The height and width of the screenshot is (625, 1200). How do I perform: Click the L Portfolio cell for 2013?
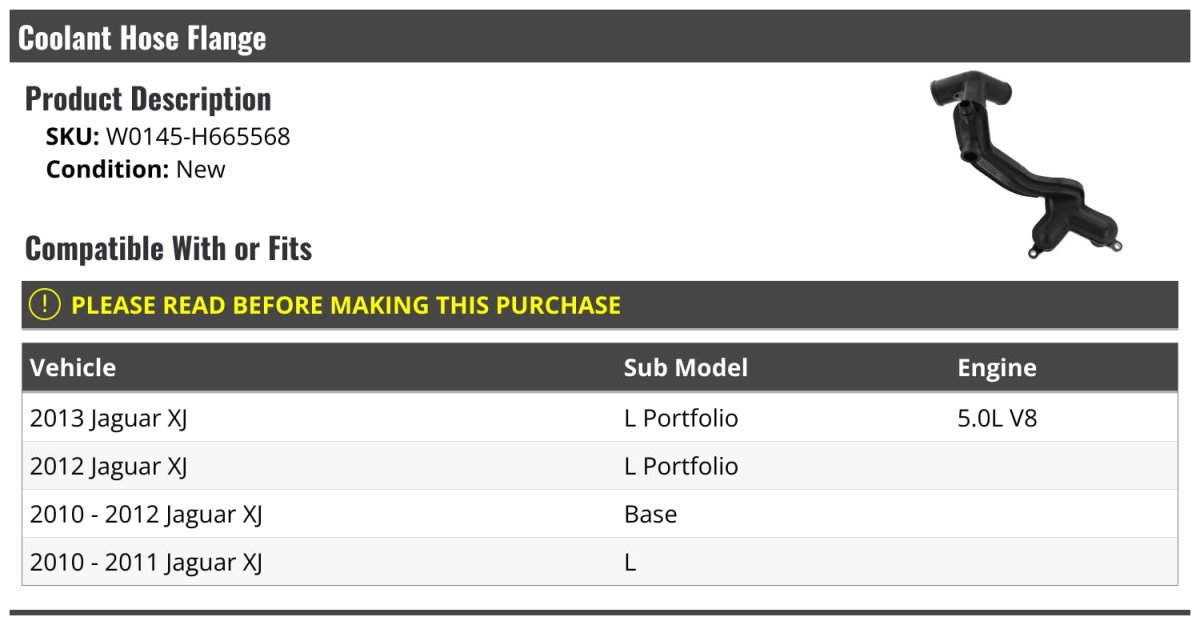point(681,418)
